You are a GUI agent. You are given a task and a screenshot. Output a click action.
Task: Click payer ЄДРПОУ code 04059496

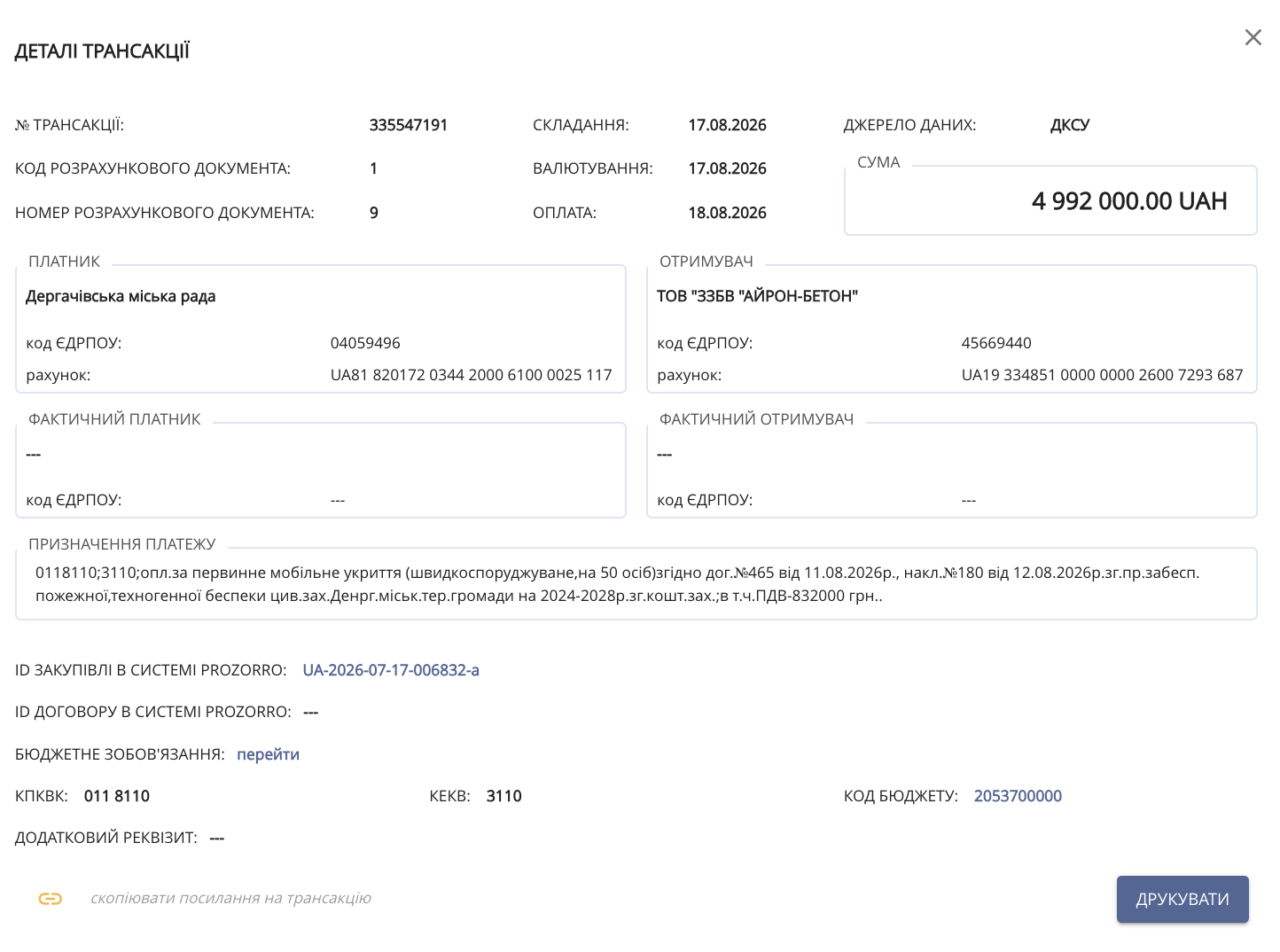(x=365, y=343)
